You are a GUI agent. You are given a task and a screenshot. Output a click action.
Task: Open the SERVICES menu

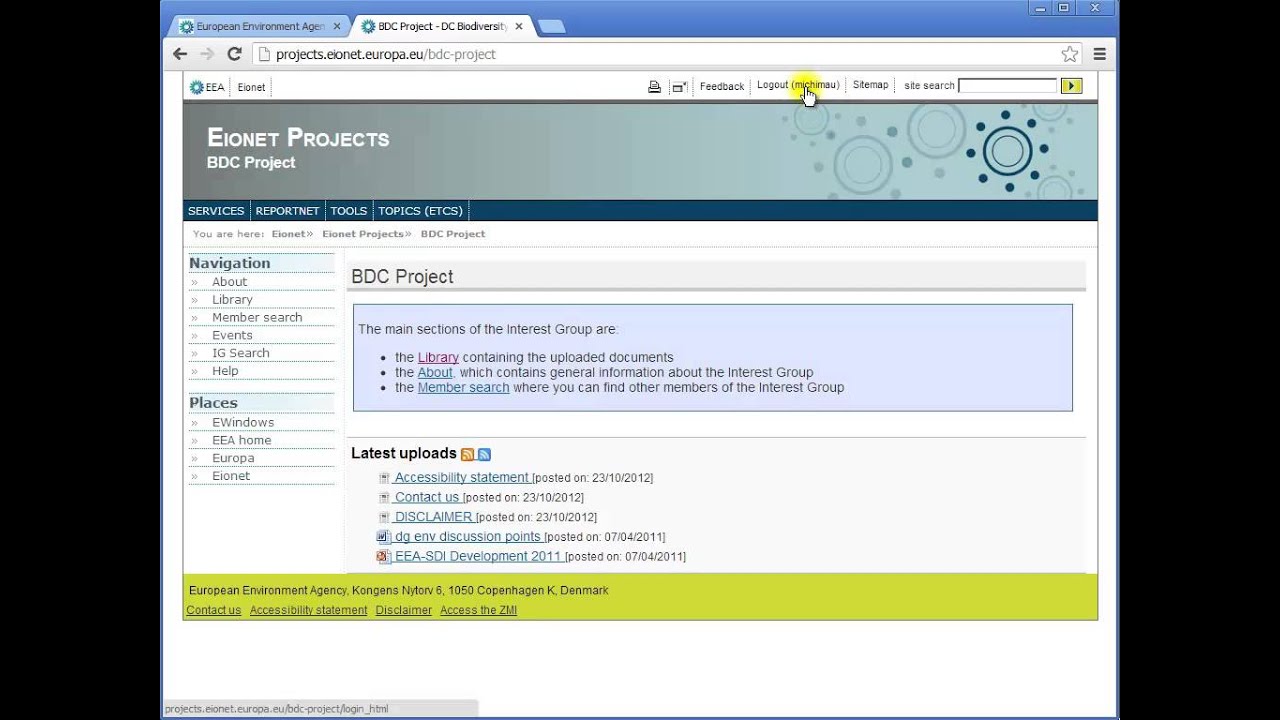point(216,211)
